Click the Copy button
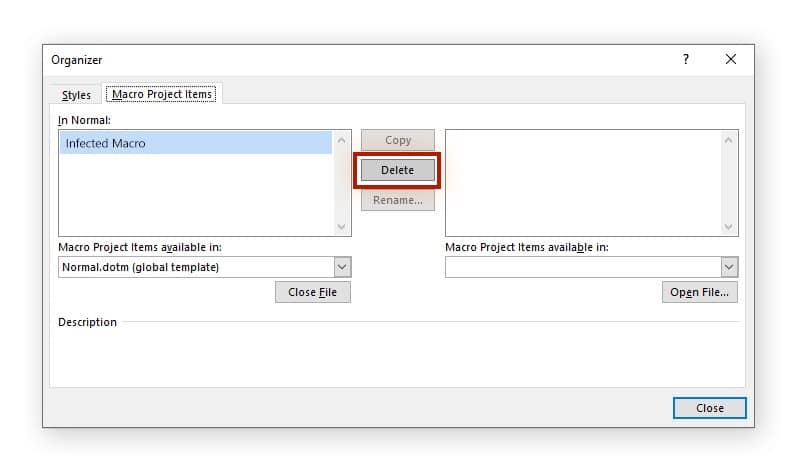This screenshot has width=795, height=469. 398,140
